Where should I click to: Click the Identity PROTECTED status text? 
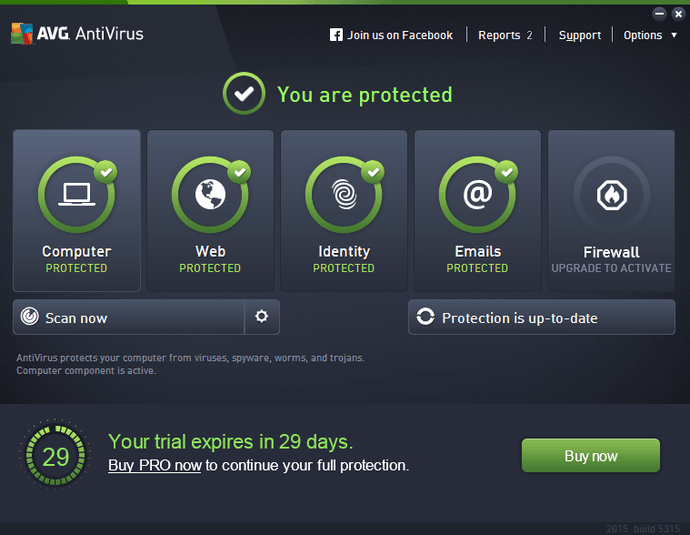(x=344, y=268)
